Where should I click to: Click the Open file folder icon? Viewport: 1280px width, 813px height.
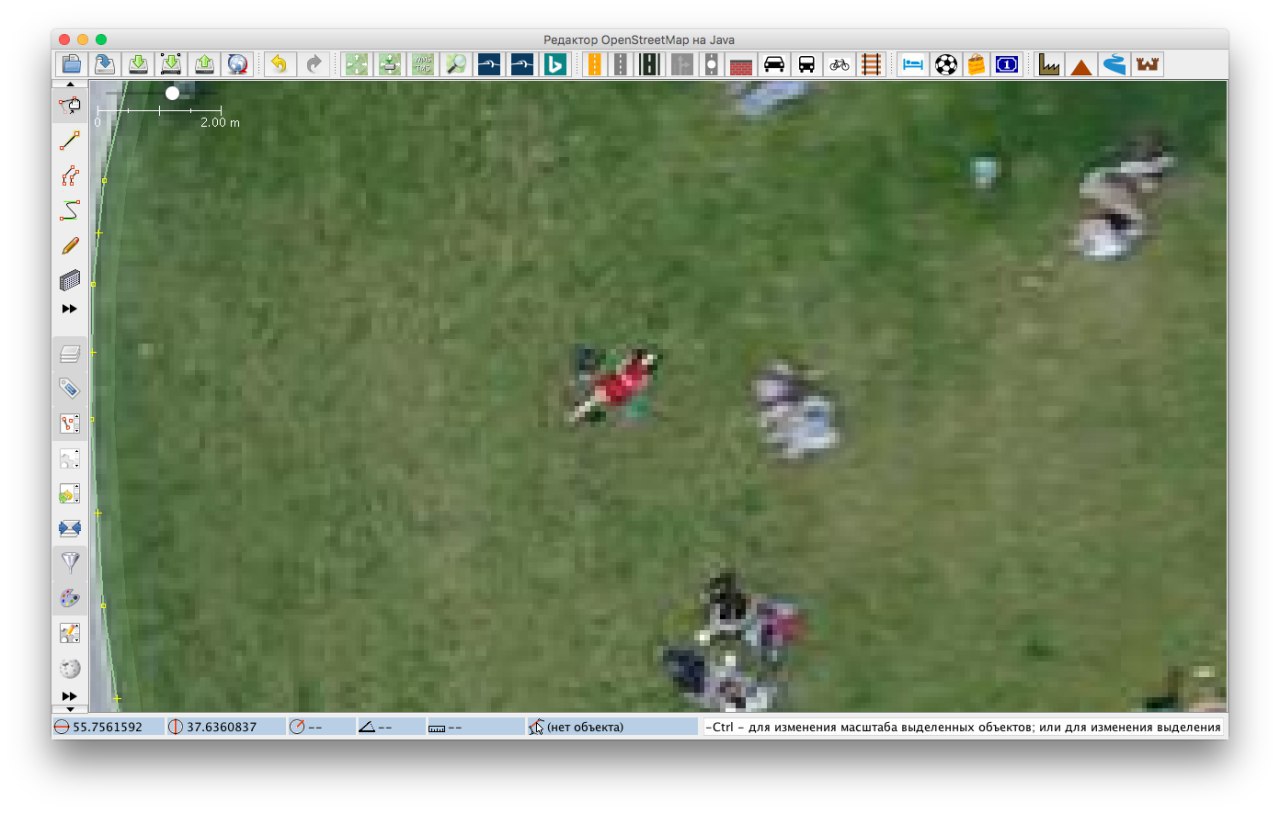72,64
